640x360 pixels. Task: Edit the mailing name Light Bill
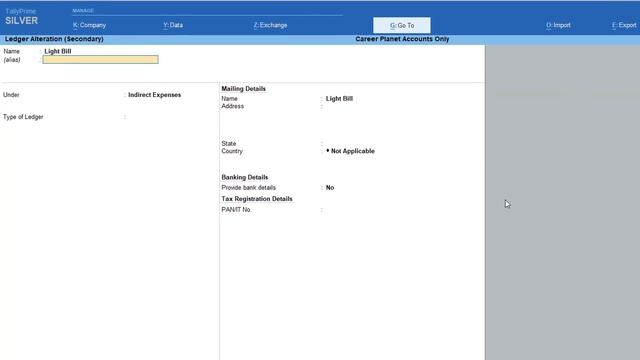click(339, 99)
